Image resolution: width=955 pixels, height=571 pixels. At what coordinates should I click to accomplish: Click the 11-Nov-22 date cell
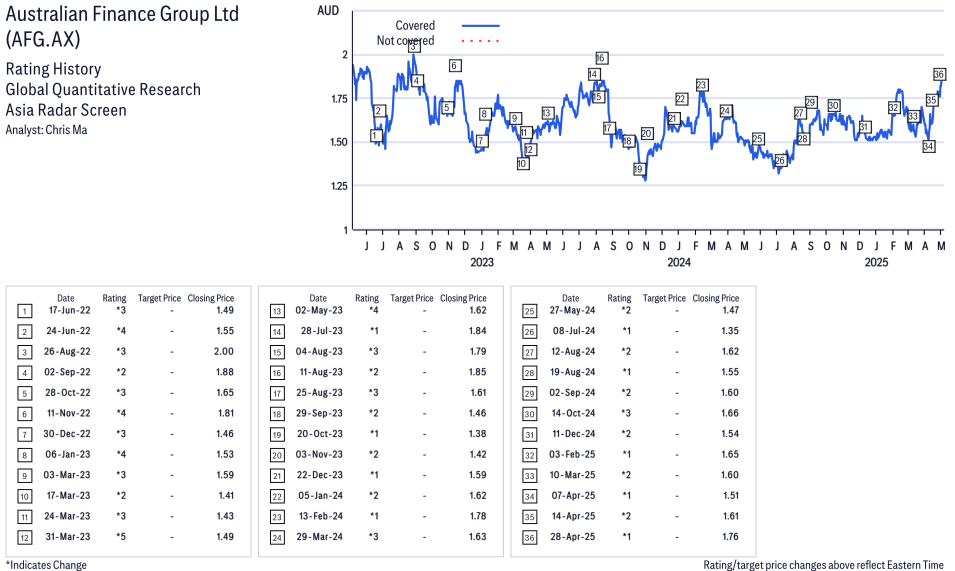point(69,413)
